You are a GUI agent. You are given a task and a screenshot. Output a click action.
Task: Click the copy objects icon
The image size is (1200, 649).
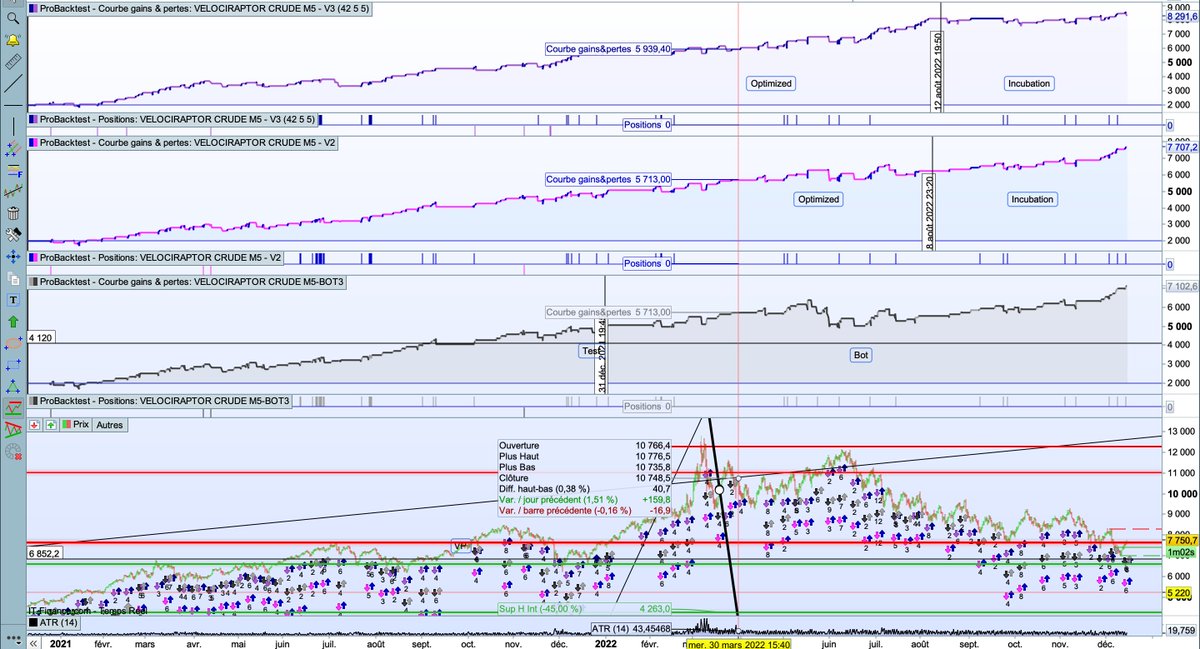(x=14, y=277)
